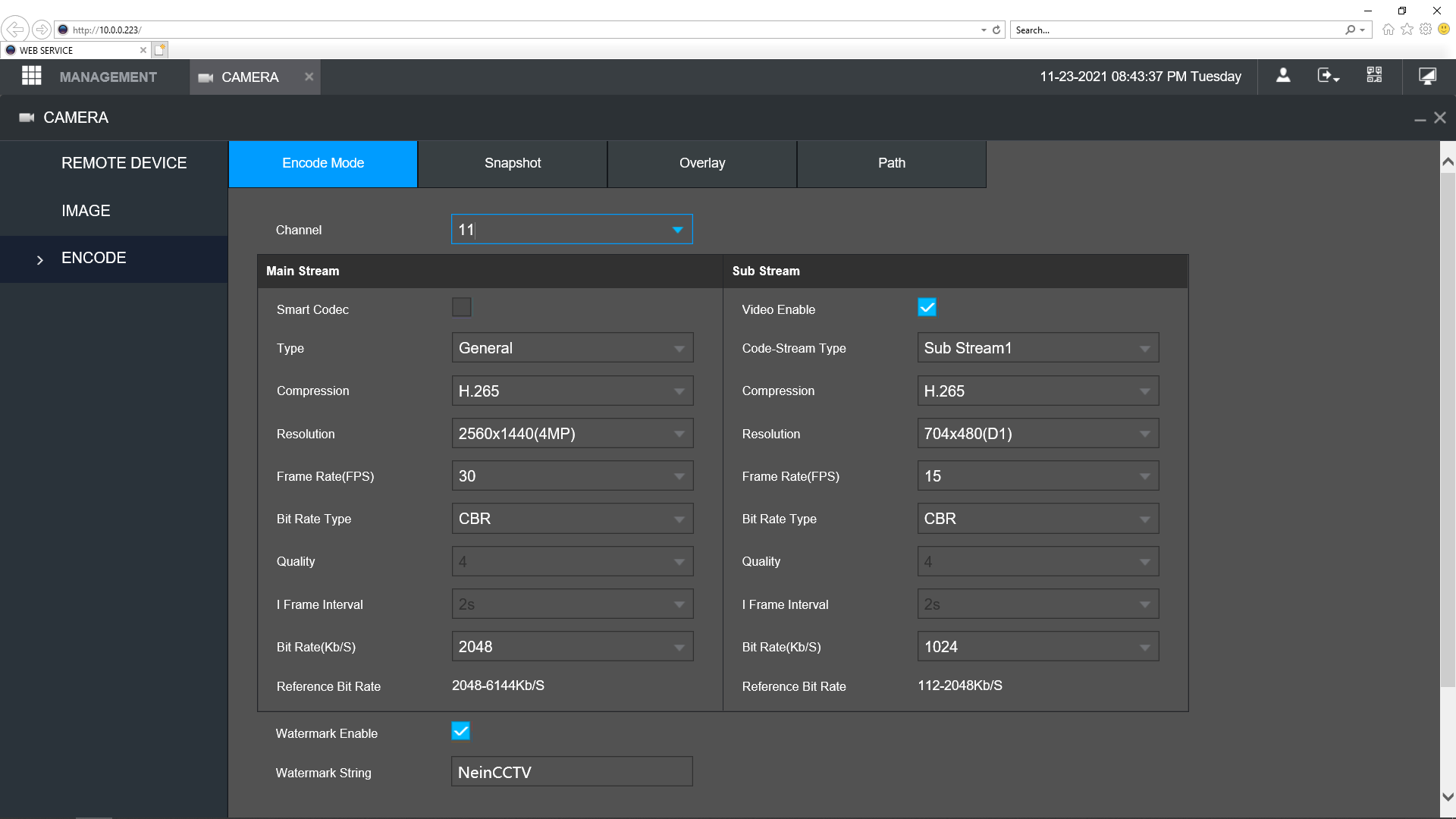Viewport: 1456px width, 819px height.
Task: Toggle the Smart Codec checkbox
Action: coord(461,307)
